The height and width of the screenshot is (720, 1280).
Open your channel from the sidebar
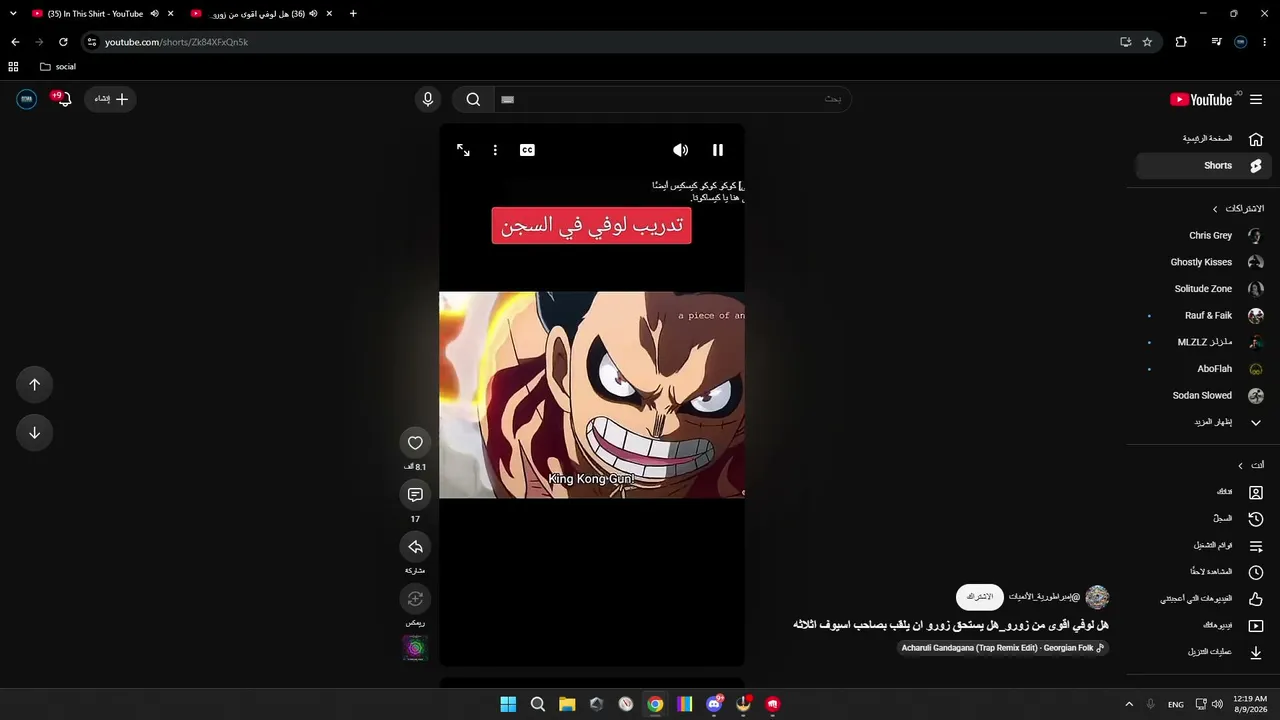(1204, 492)
